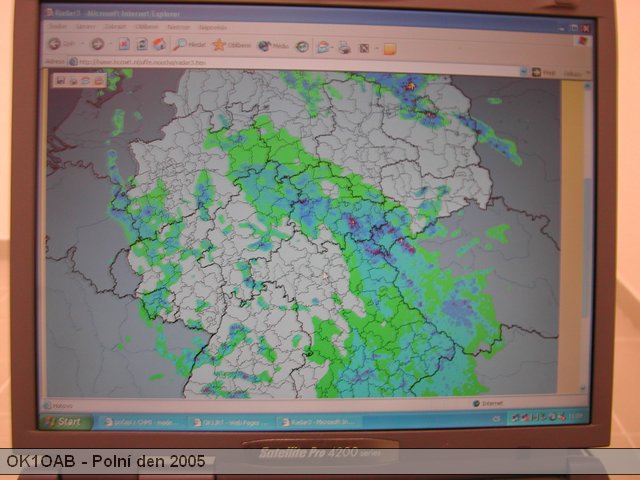Open the Windows Start menu
The image size is (640, 480).
click(66, 422)
